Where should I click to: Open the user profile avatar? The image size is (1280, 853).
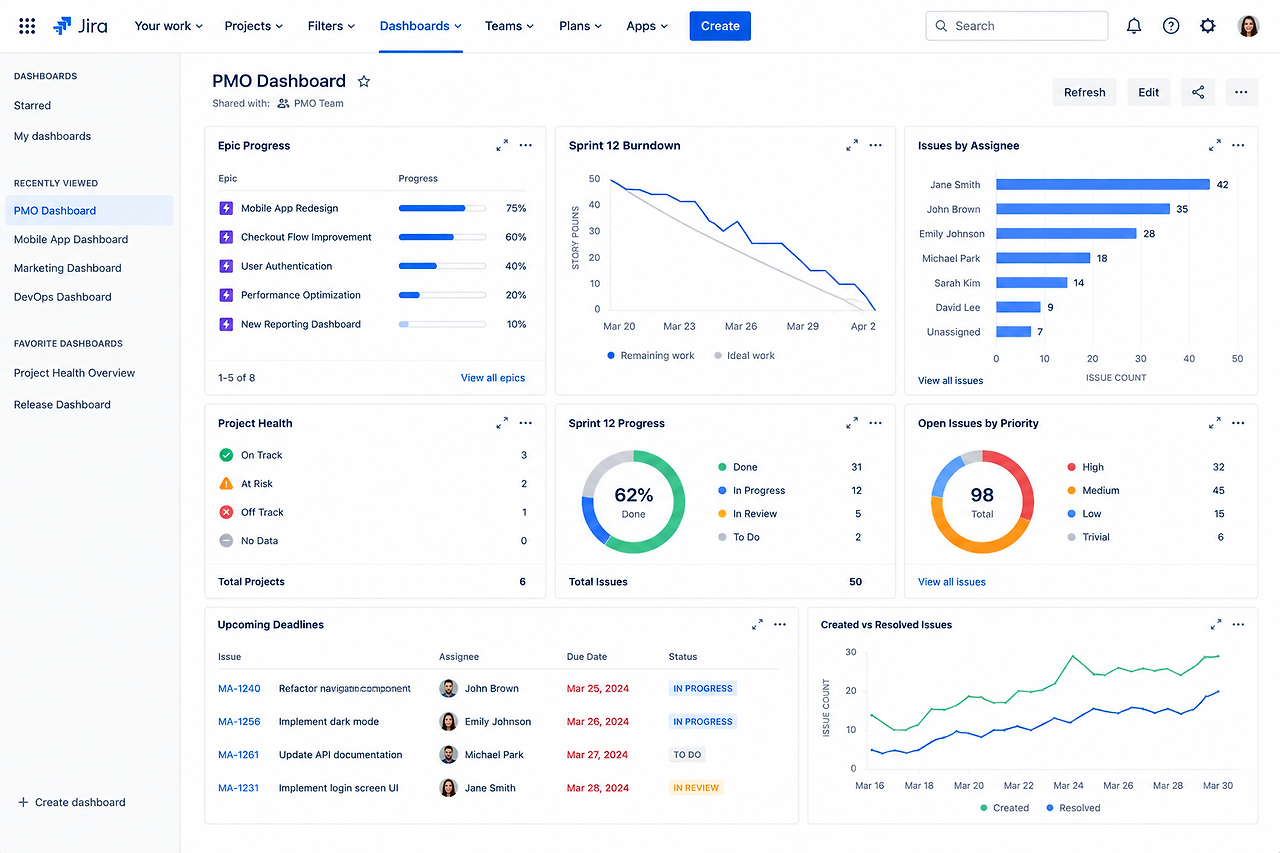(x=1248, y=26)
